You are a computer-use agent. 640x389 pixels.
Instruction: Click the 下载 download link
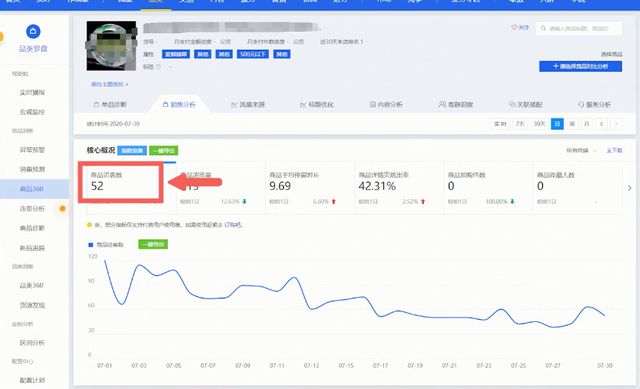pyautogui.click(x=614, y=151)
